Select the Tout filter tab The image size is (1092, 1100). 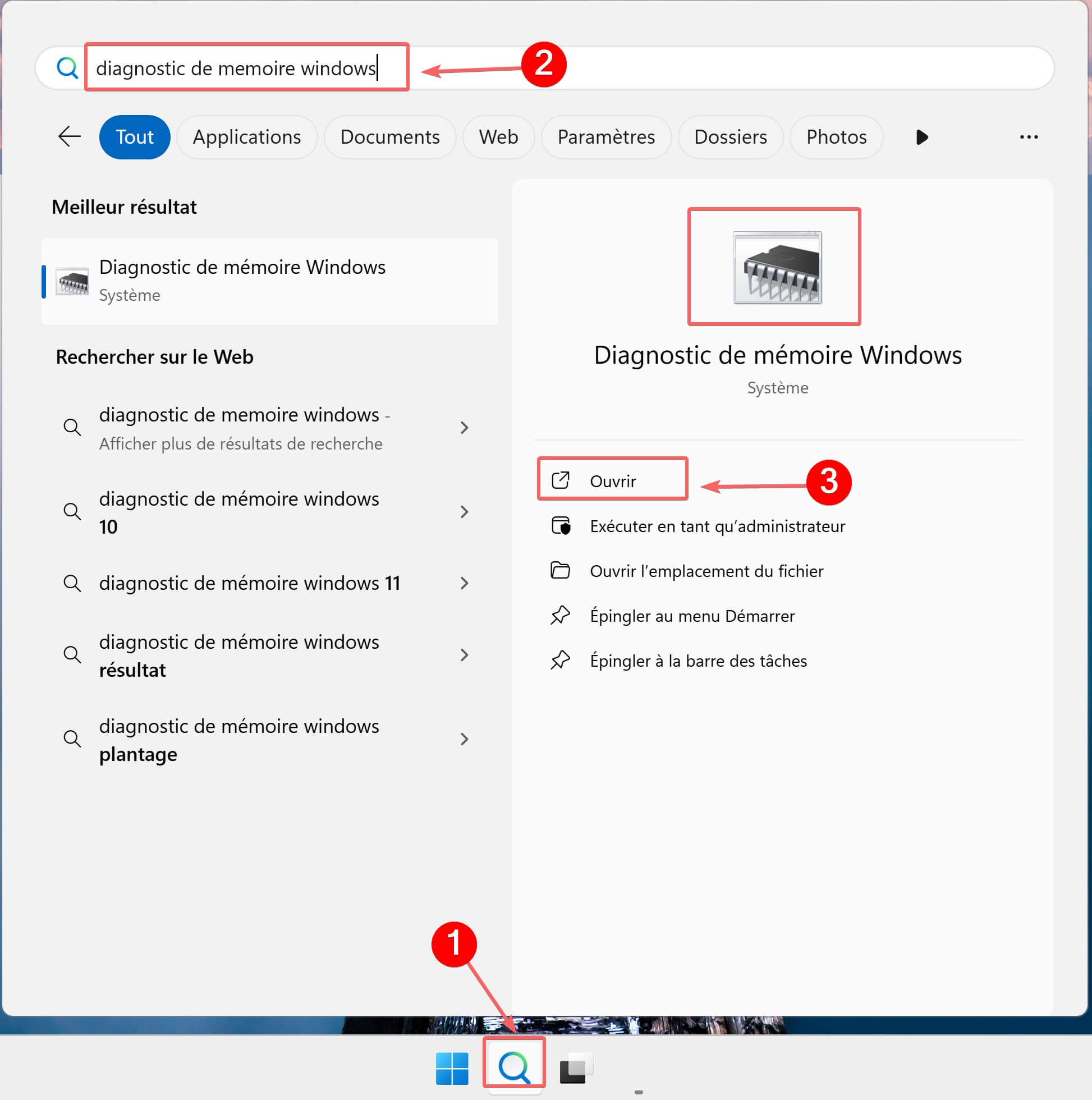click(134, 137)
